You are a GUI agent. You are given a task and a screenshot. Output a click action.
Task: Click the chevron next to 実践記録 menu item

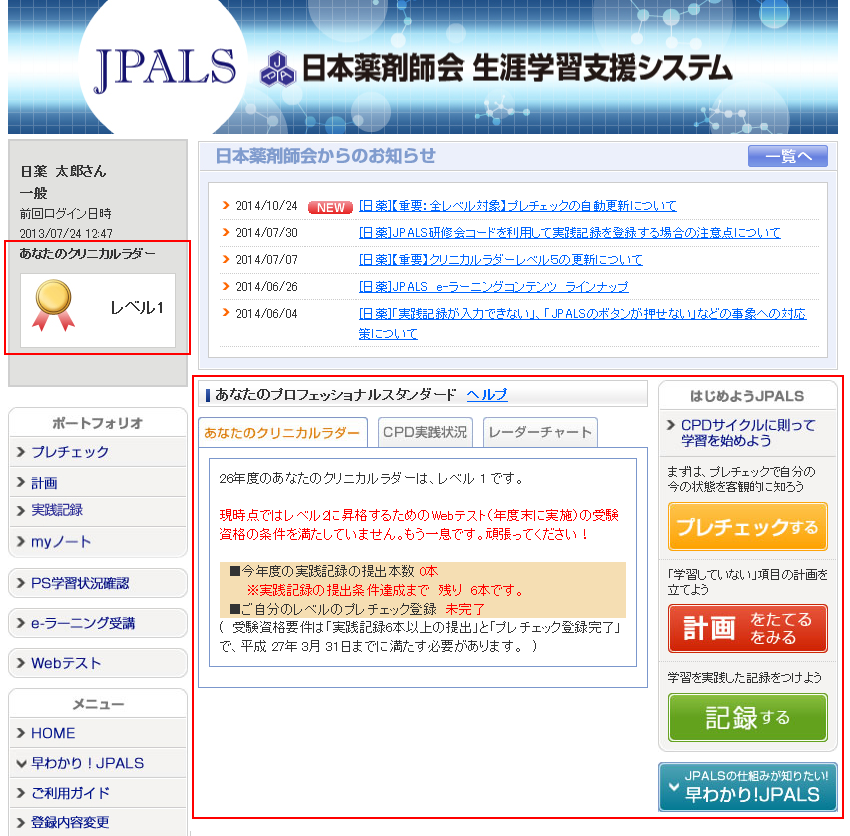(x=21, y=511)
